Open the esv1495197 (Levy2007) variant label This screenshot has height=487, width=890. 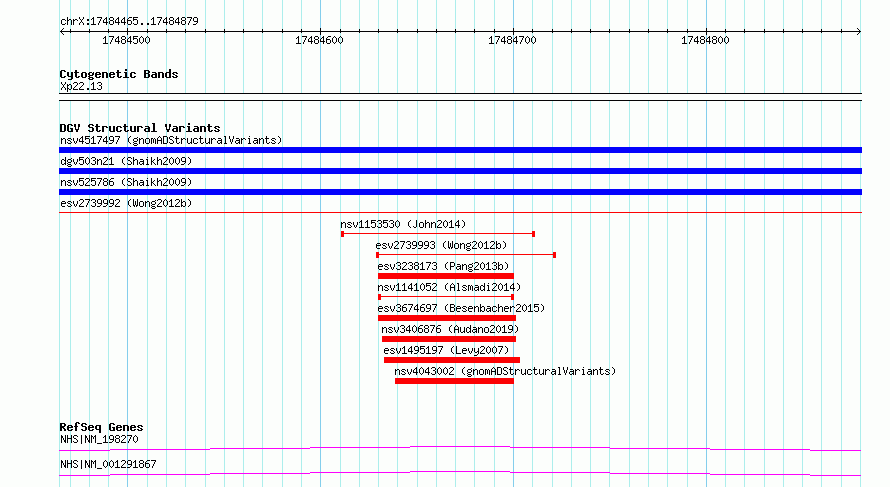(446, 350)
